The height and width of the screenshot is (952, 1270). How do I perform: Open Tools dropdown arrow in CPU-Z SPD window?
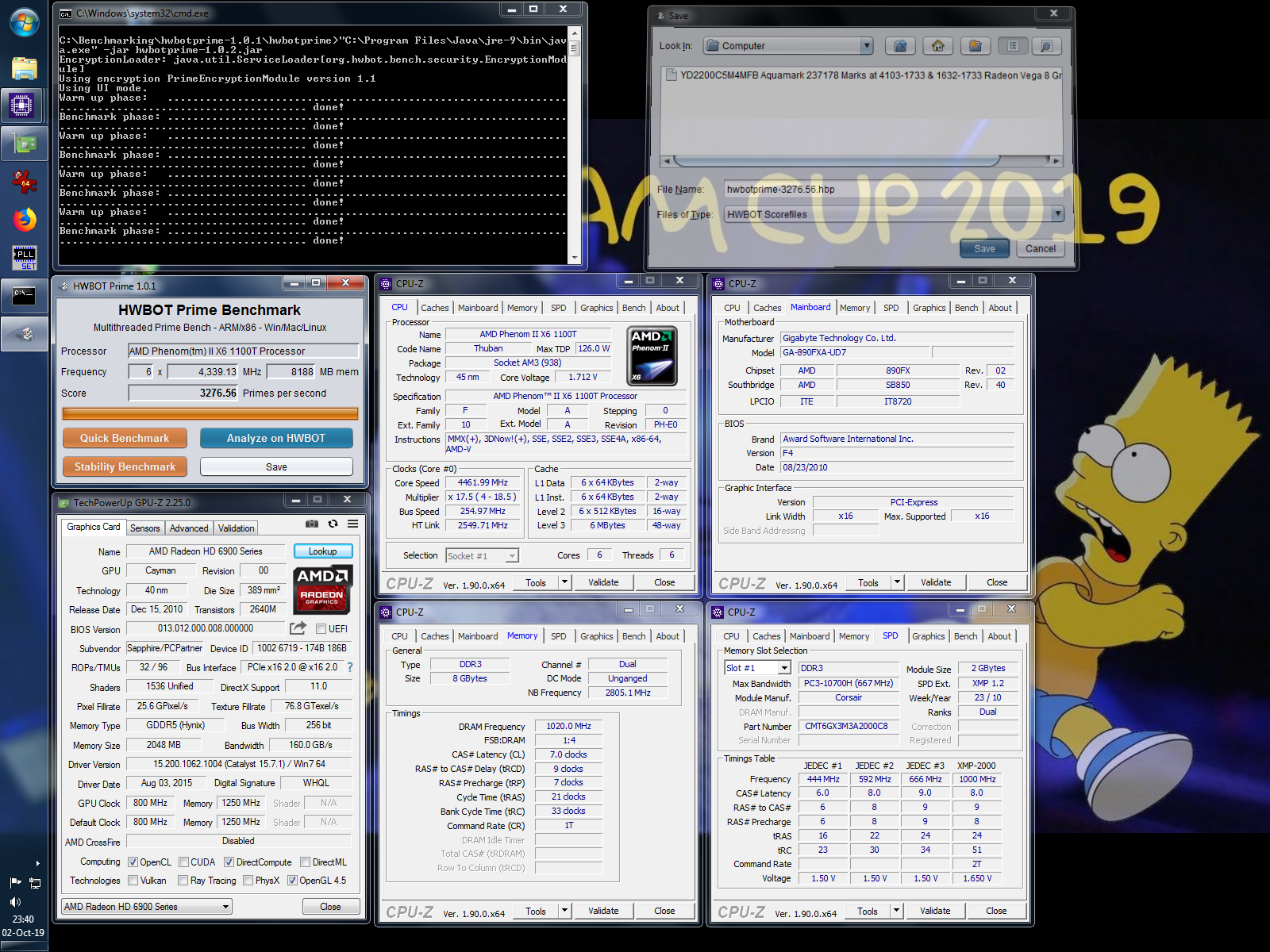[x=897, y=911]
